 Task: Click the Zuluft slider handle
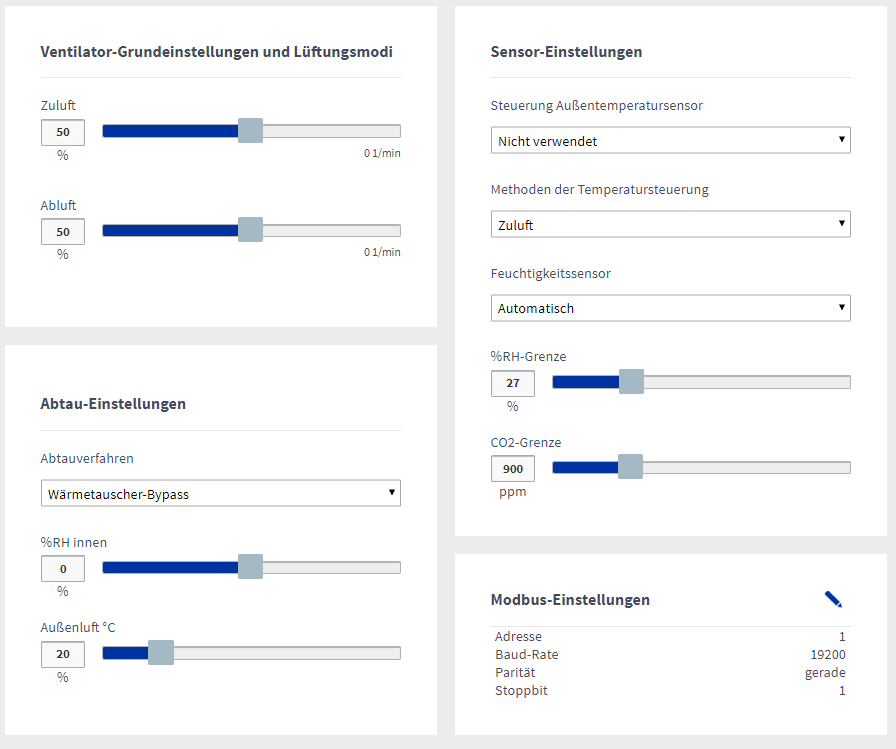[x=250, y=131]
